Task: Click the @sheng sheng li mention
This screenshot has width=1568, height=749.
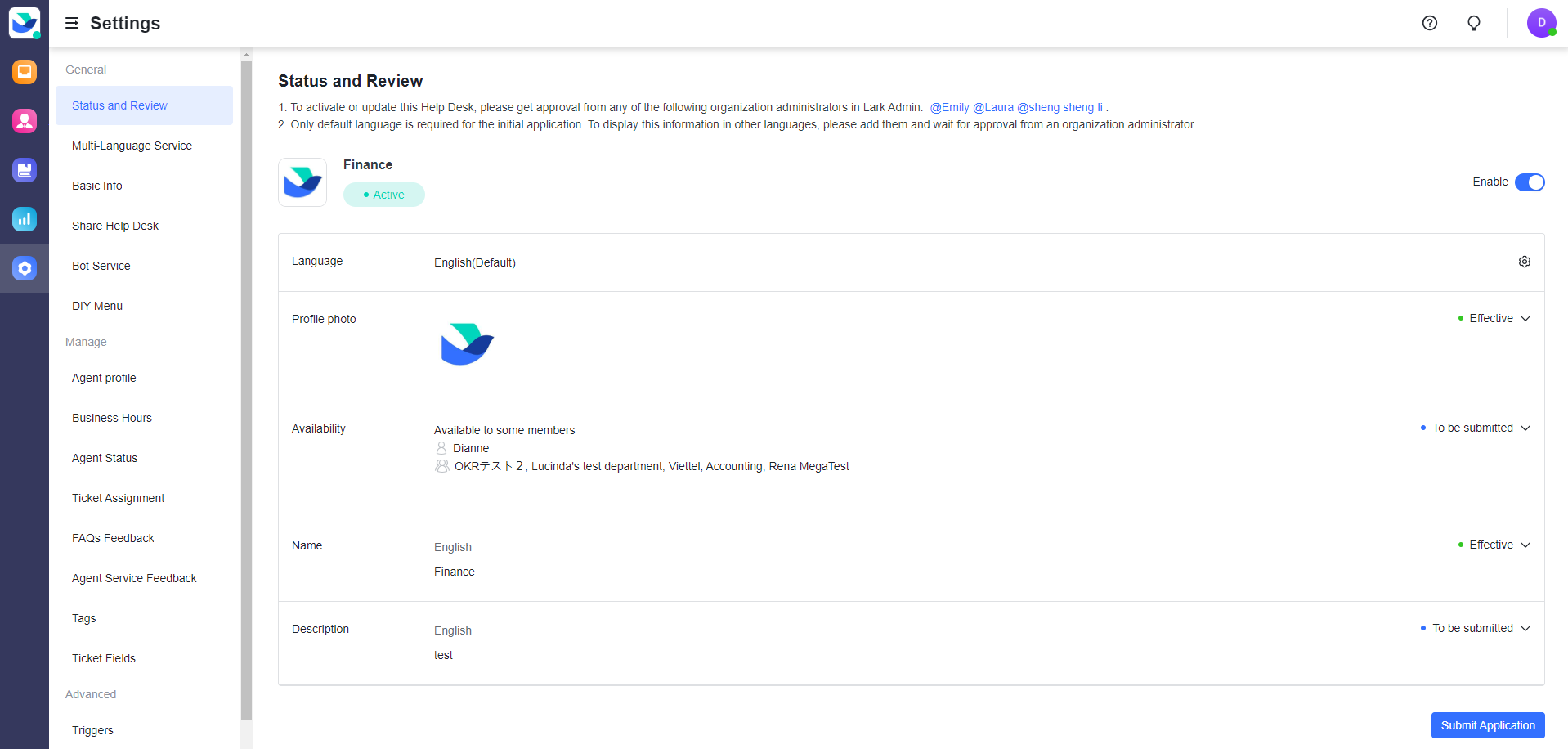Action: pyautogui.click(x=1060, y=107)
